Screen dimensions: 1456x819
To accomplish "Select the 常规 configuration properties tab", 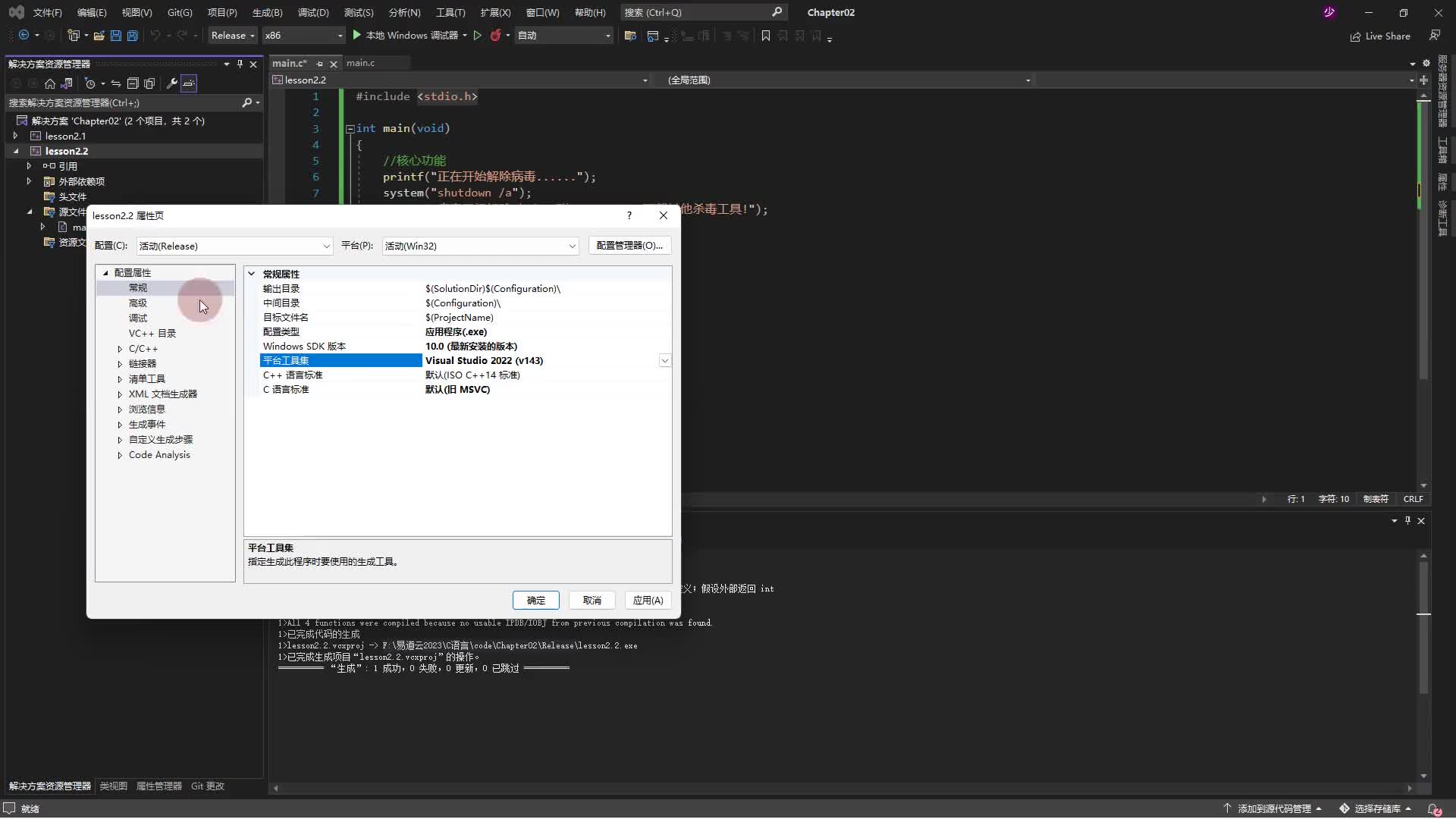I will [x=139, y=287].
